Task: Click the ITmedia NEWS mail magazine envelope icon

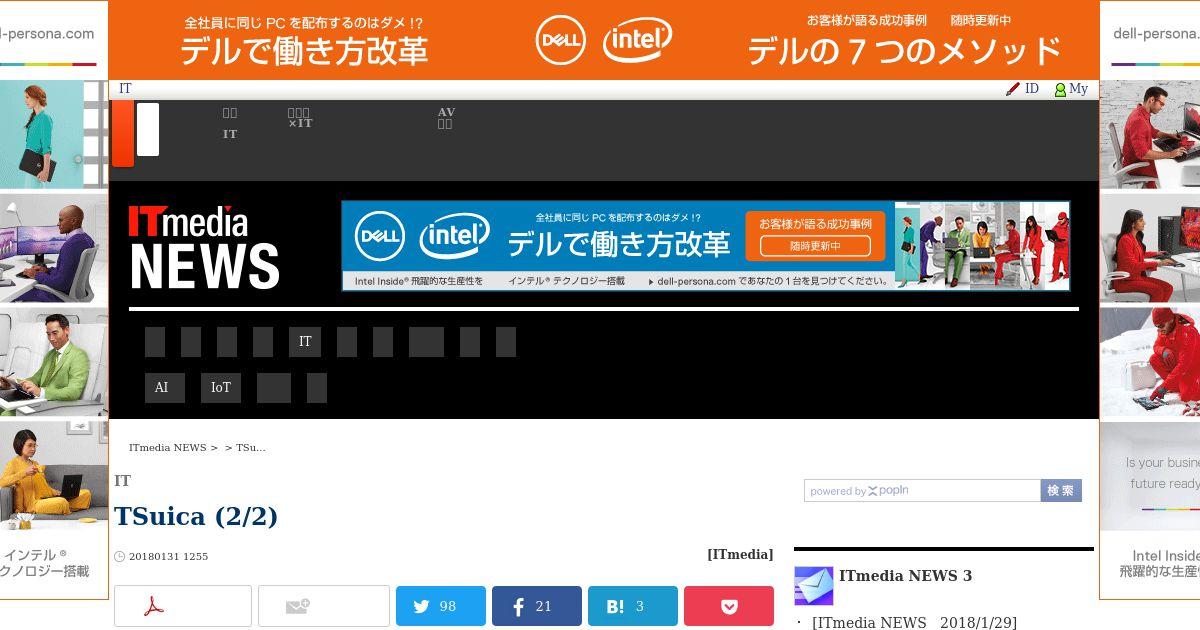Action: (x=813, y=586)
